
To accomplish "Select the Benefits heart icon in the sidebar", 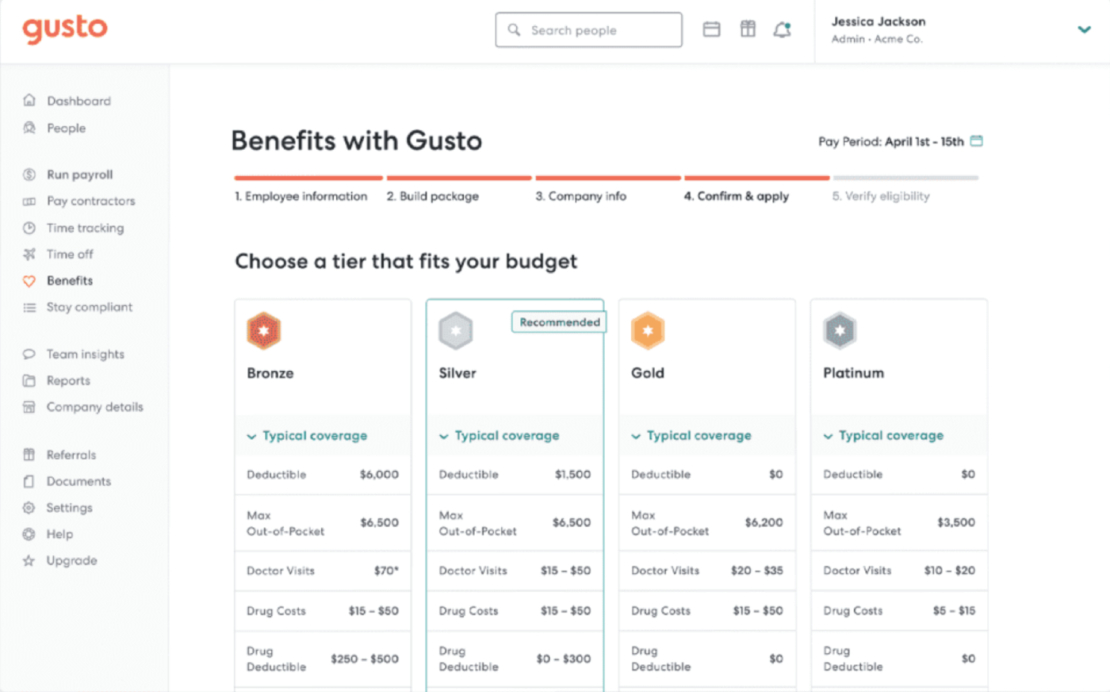I will (27, 281).
